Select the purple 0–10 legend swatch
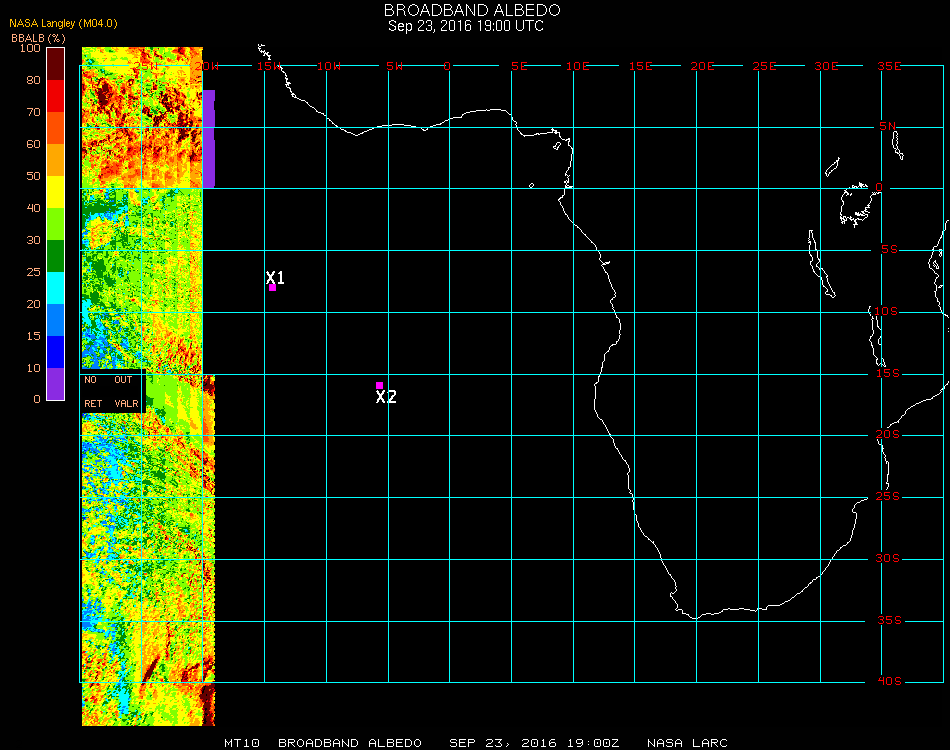This screenshot has width=950, height=750. click(56, 383)
